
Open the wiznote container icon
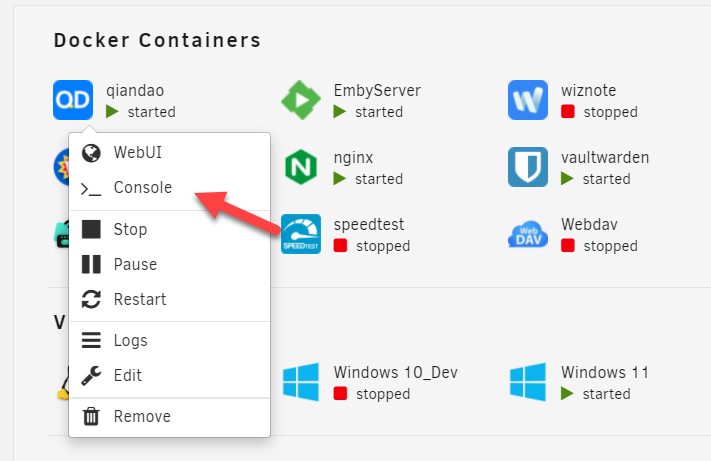tap(527, 100)
